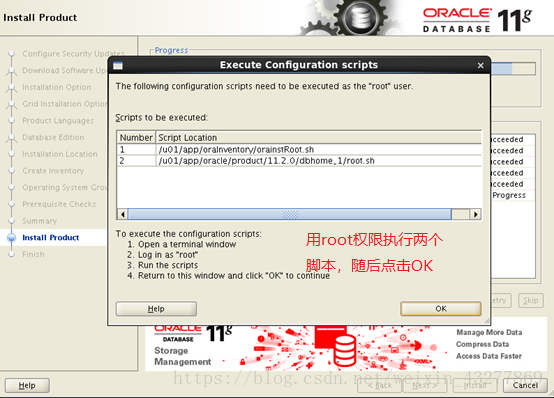
Task: Click the Storage Management banner image
Action: click(x=346, y=348)
